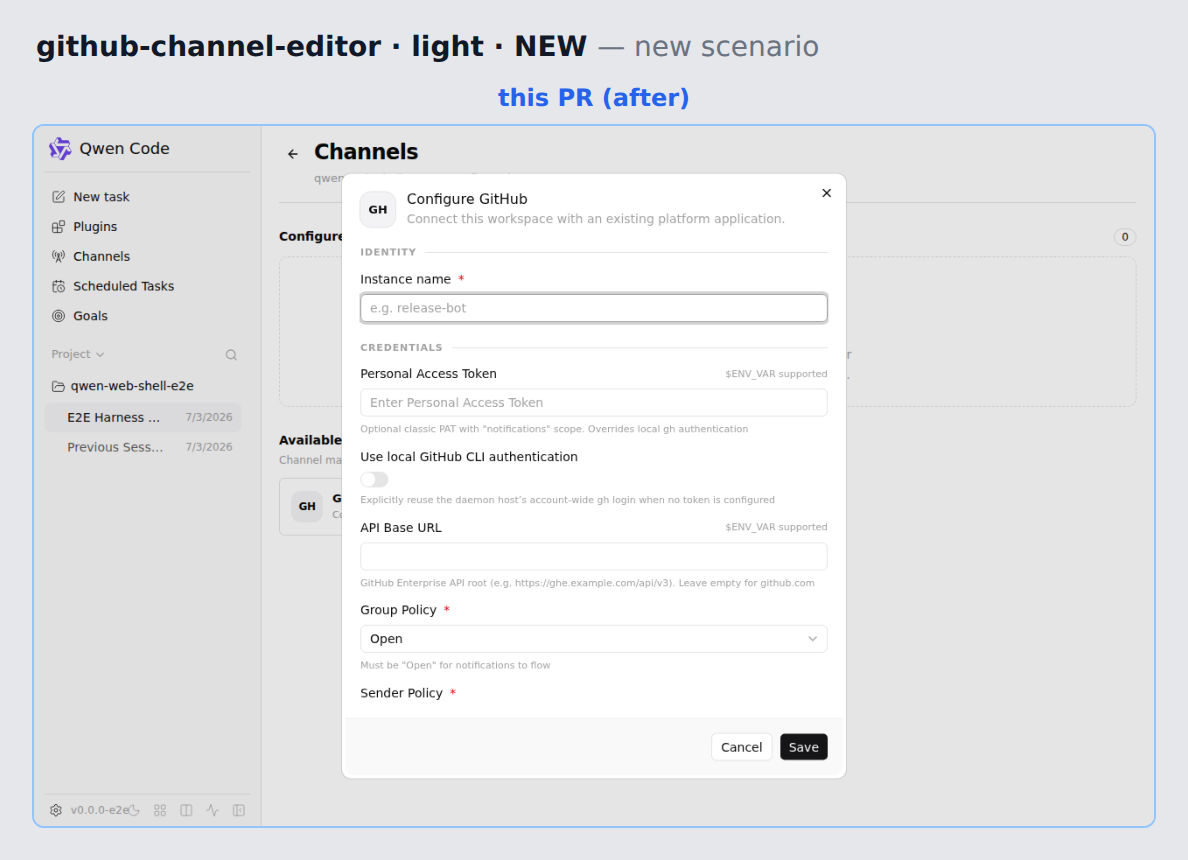Click the activity pulse icon in footer

212,810
